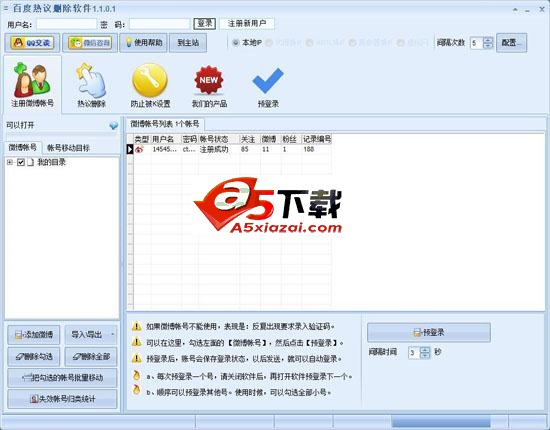Click the black row indicator arrow
Screen dimensions: 550x430
coord(130,149)
